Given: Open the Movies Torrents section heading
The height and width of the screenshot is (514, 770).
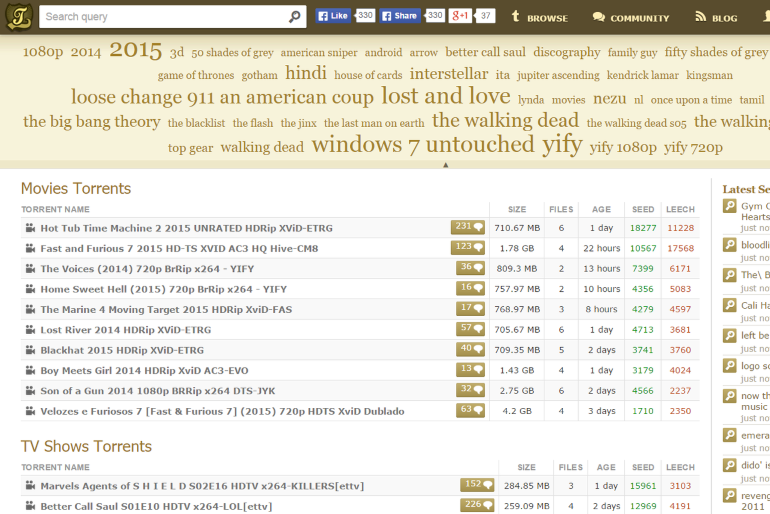Looking at the screenshot, I should click(x=76, y=188).
